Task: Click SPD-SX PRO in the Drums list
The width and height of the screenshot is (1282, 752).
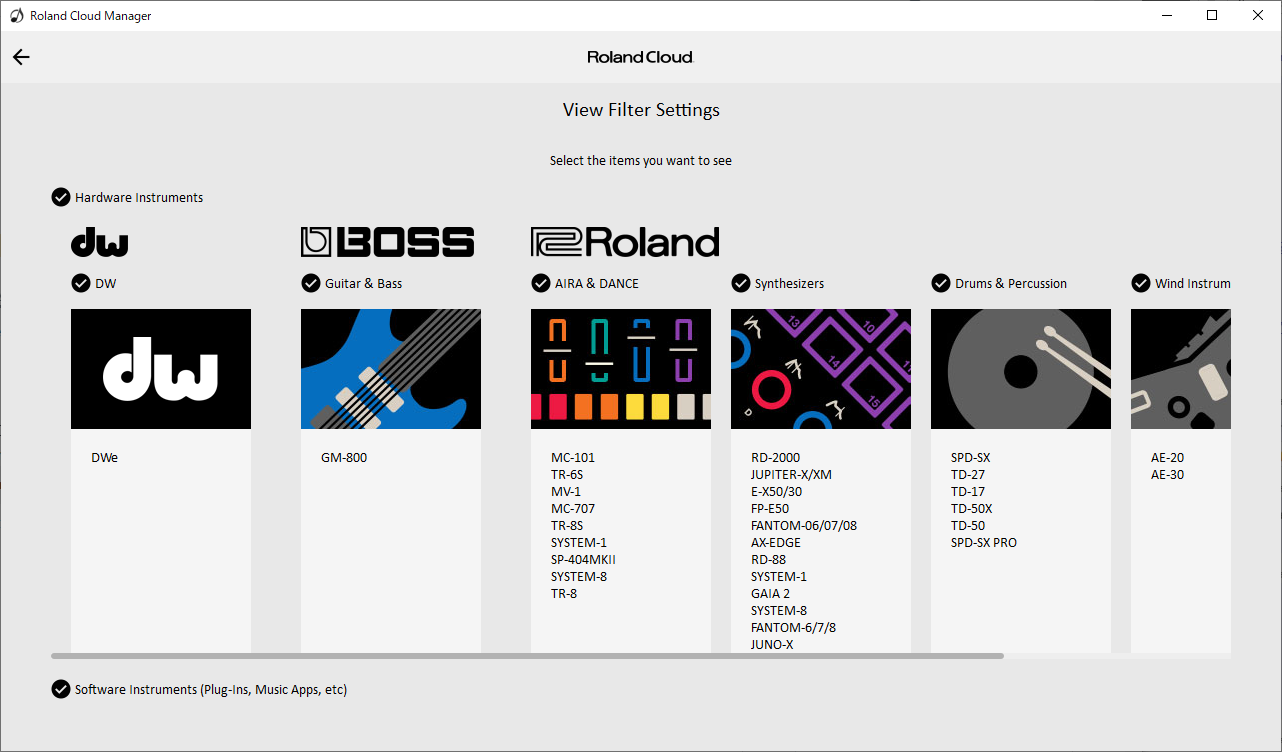Action: pyautogui.click(x=984, y=543)
